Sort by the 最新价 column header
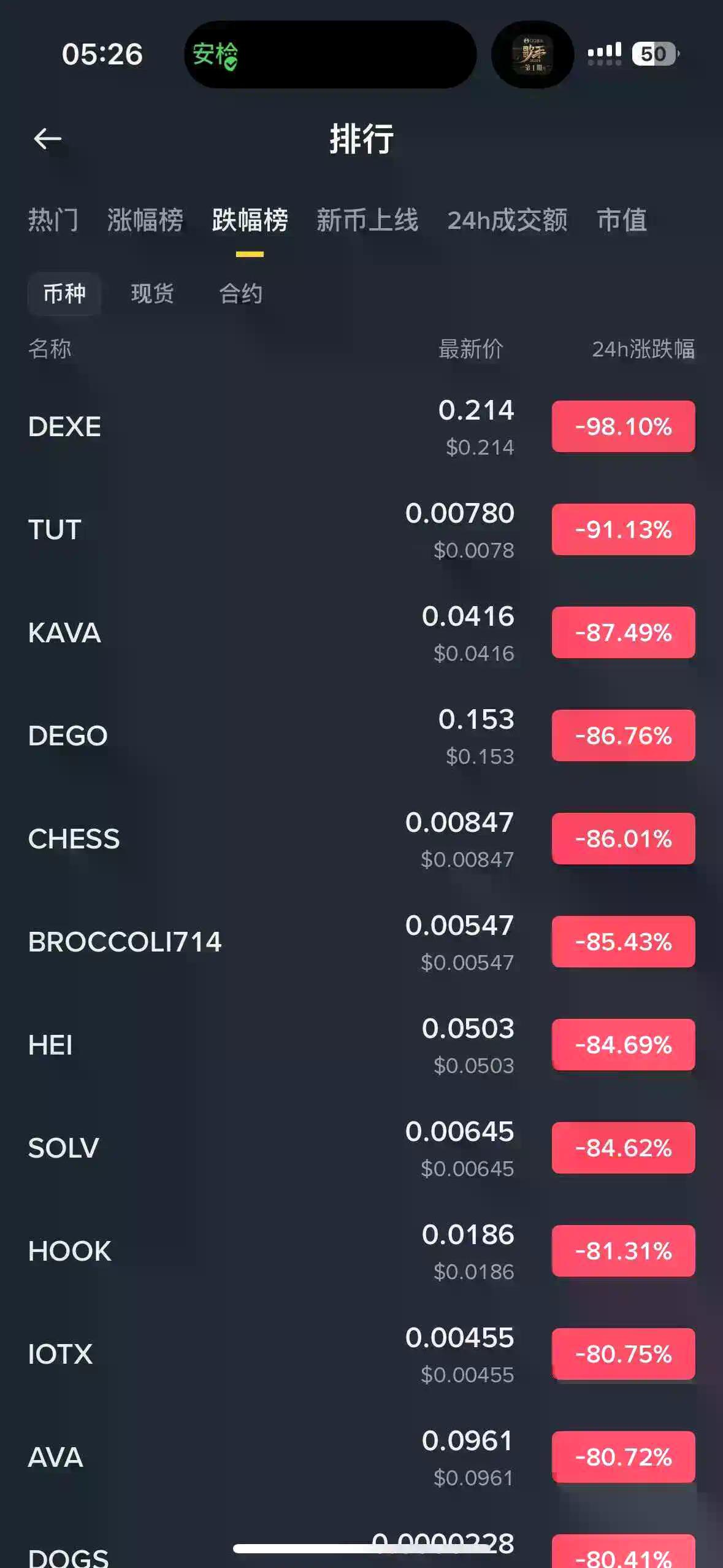The image size is (723, 1568). coord(470,349)
